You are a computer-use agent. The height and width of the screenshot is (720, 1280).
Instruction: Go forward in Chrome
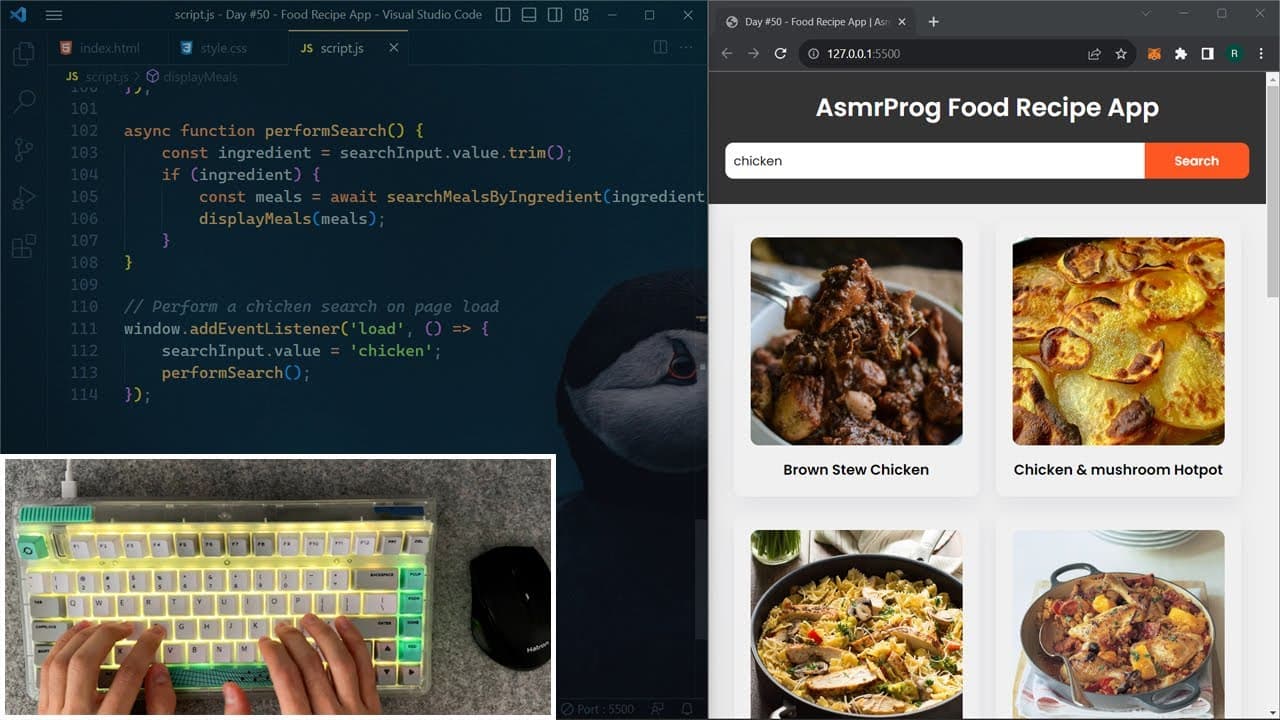[753, 54]
